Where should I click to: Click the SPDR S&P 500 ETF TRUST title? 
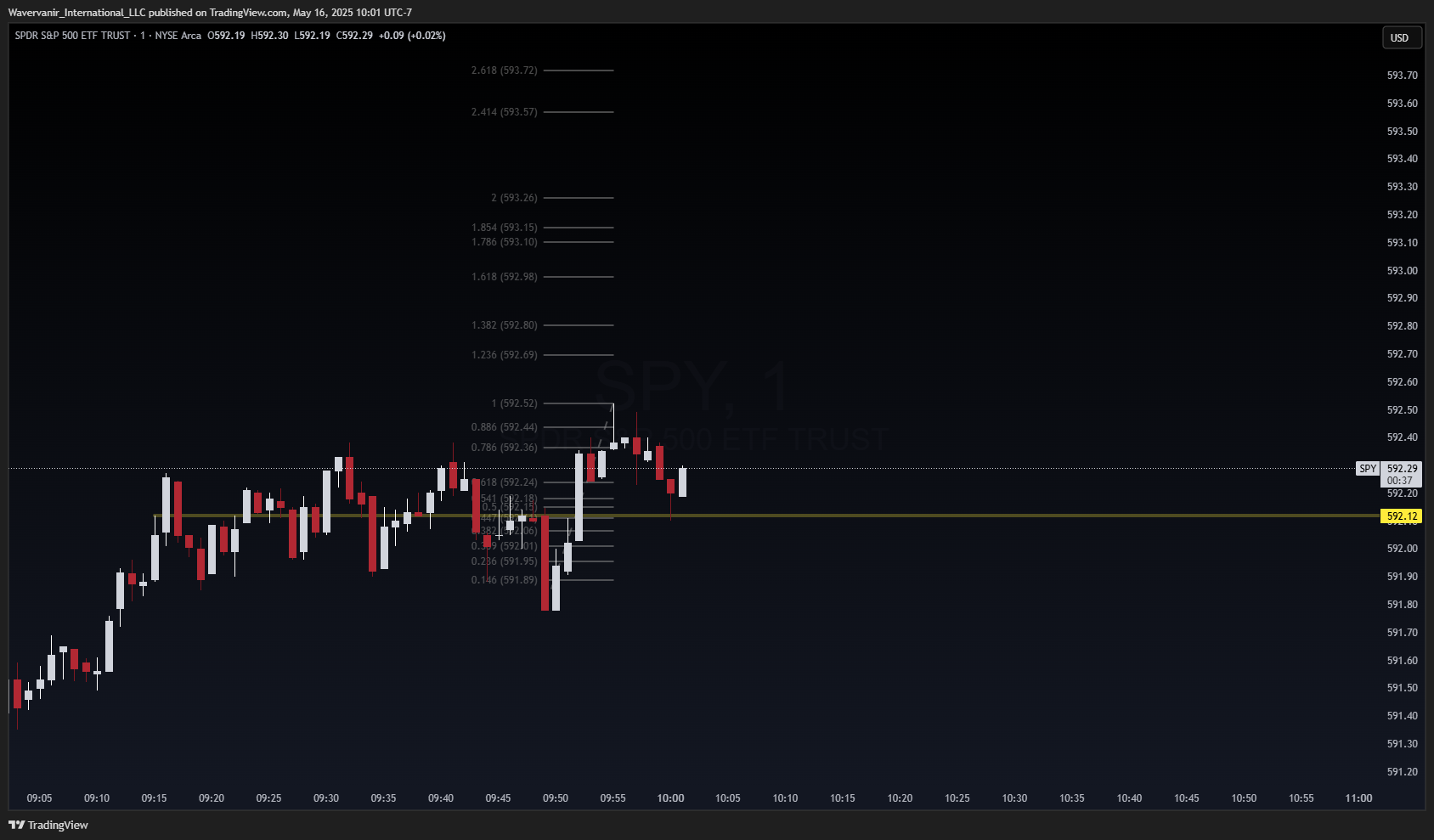pyautogui.click(x=73, y=36)
